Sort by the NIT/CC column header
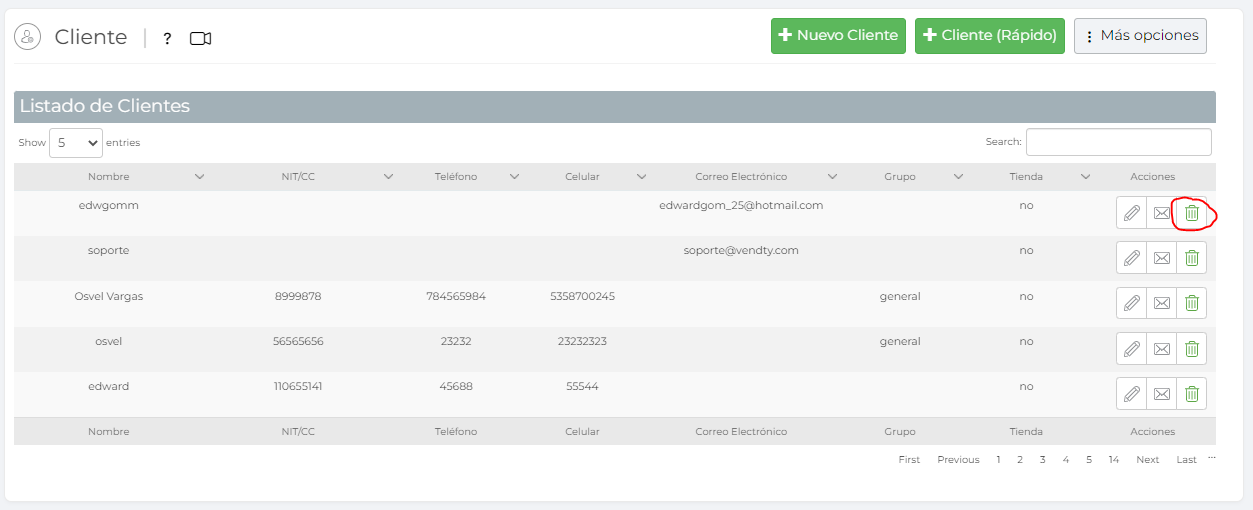 [298, 177]
